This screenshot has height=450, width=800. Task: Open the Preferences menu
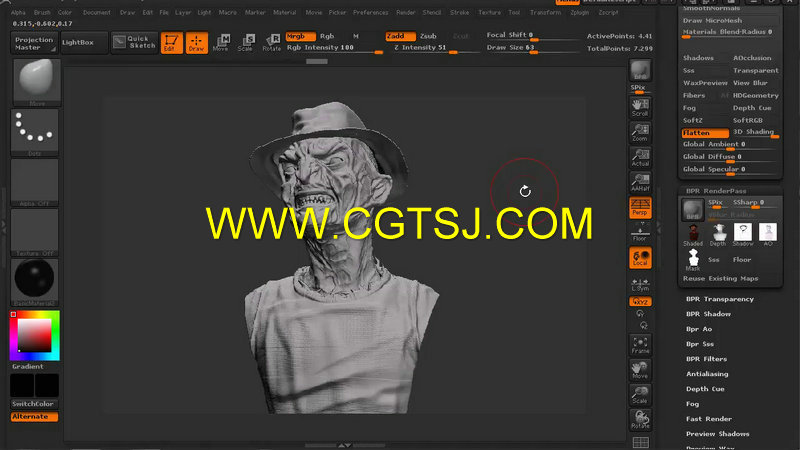click(x=370, y=12)
